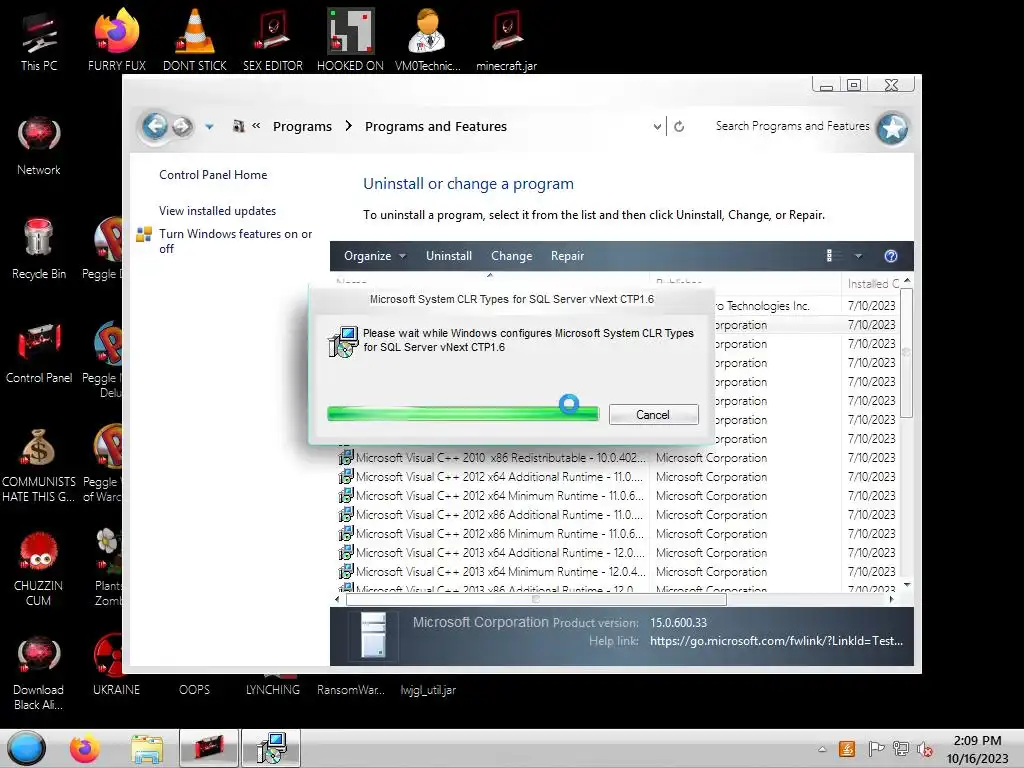Open the recent pages dropdown arrow
Image resolution: width=1024 pixels, height=768 pixels.
(209, 127)
